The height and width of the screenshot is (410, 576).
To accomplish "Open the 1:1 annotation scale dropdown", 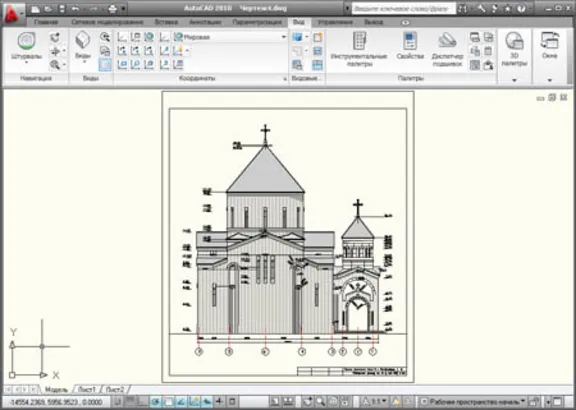I will click(375, 402).
